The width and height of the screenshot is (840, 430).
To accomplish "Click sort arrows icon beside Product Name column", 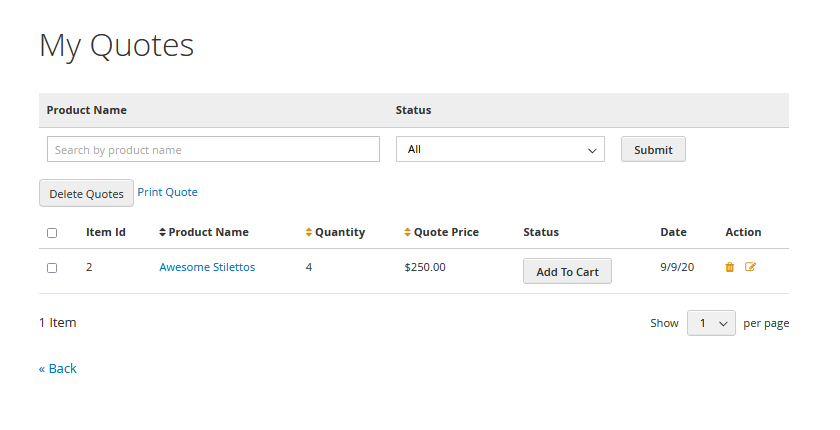I will [163, 232].
